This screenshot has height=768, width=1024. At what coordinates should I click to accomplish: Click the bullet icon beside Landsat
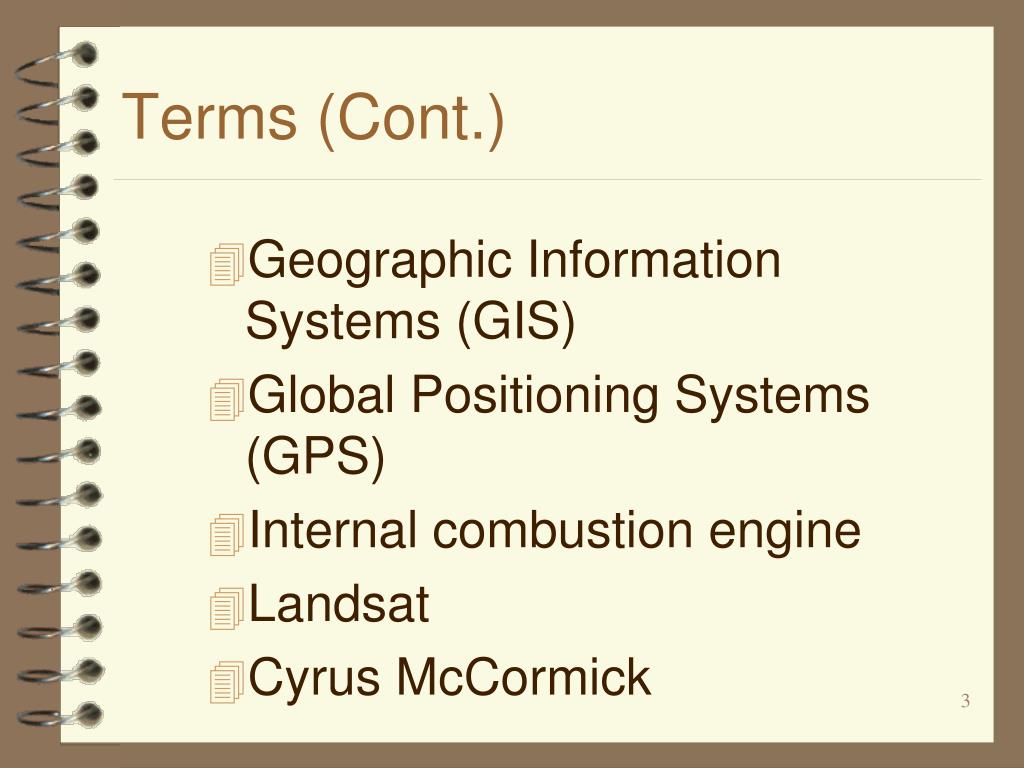[227, 608]
